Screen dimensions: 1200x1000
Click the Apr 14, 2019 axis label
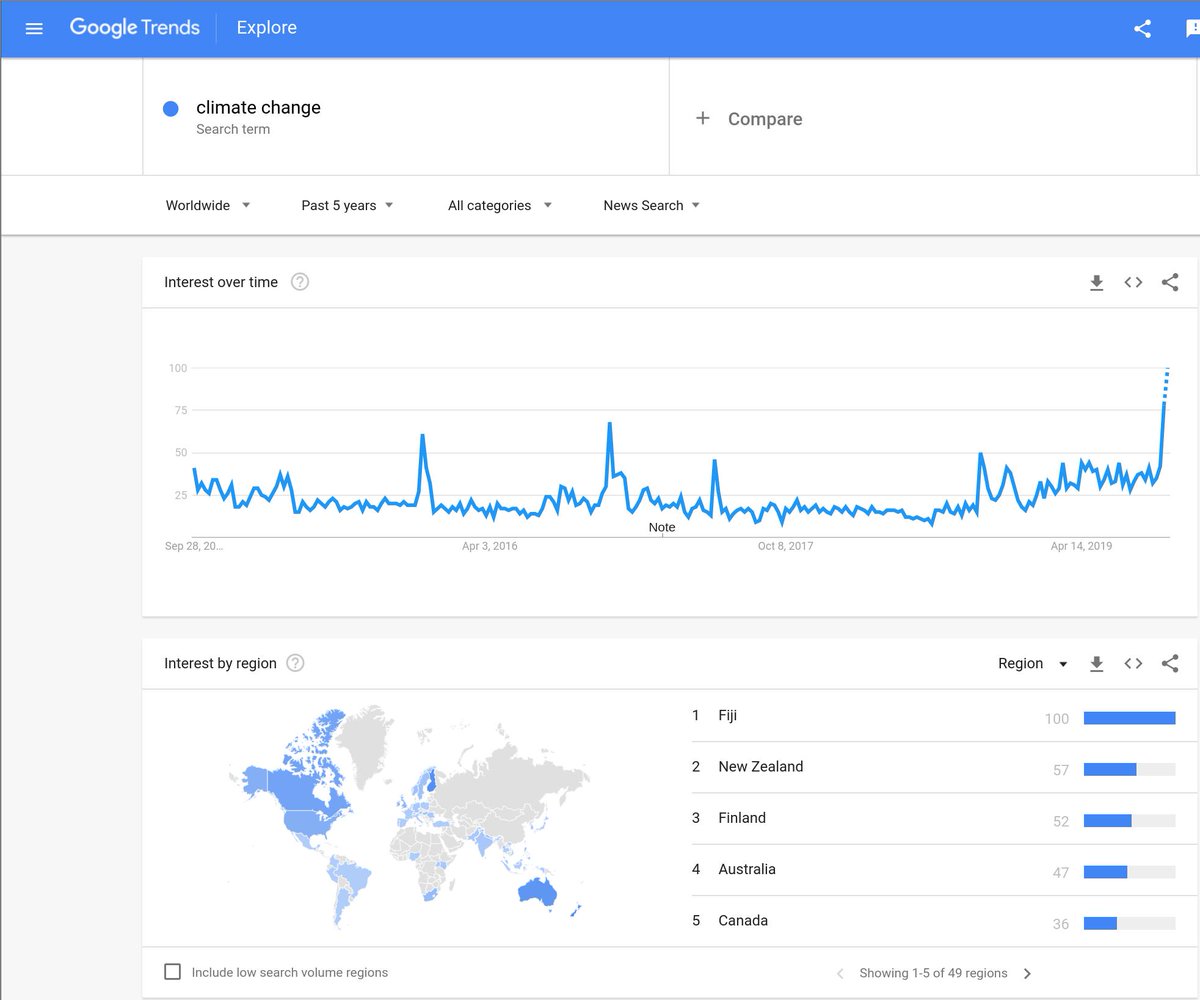coord(1081,546)
